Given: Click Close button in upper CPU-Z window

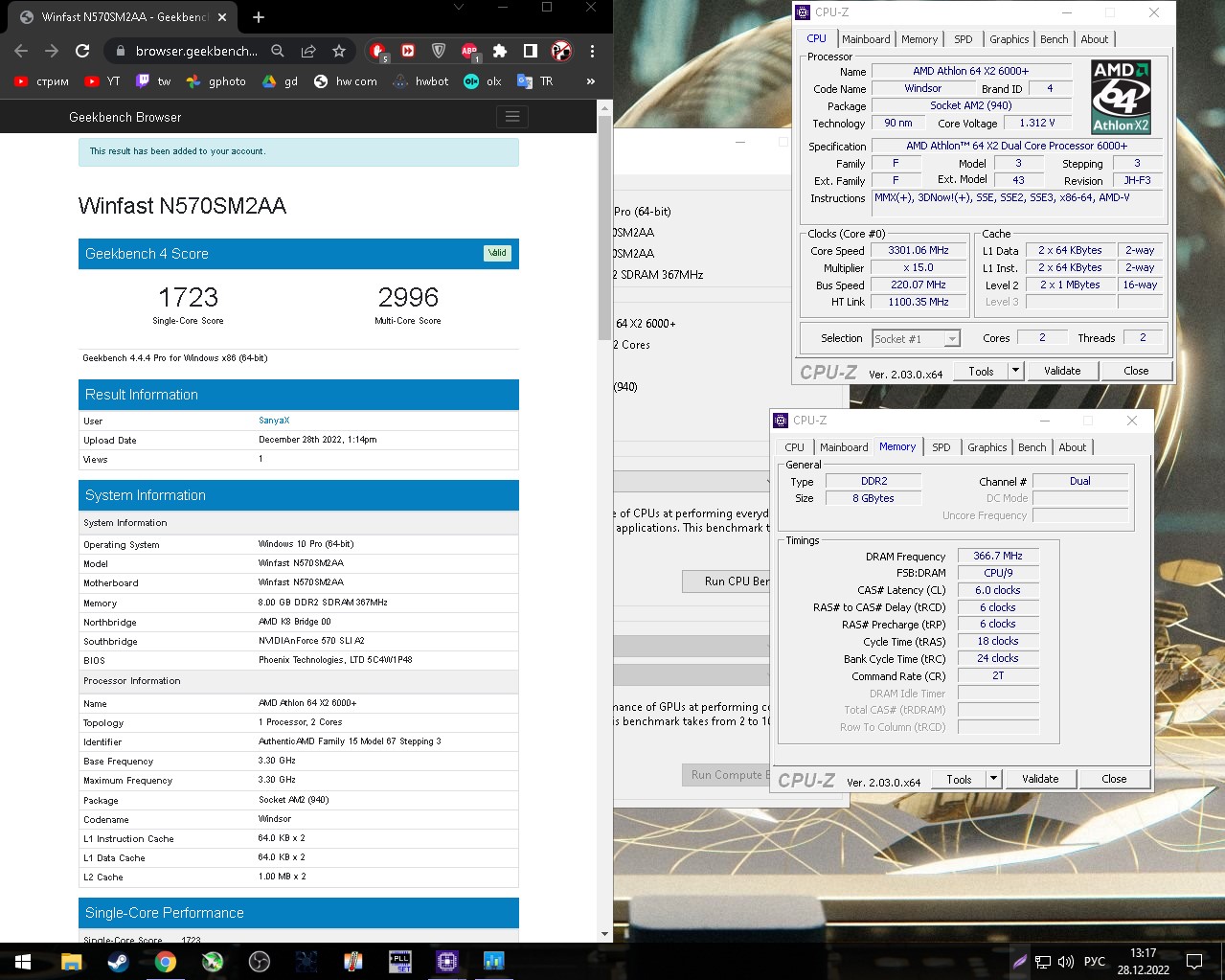Looking at the screenshot, I should click(1136, 371).
